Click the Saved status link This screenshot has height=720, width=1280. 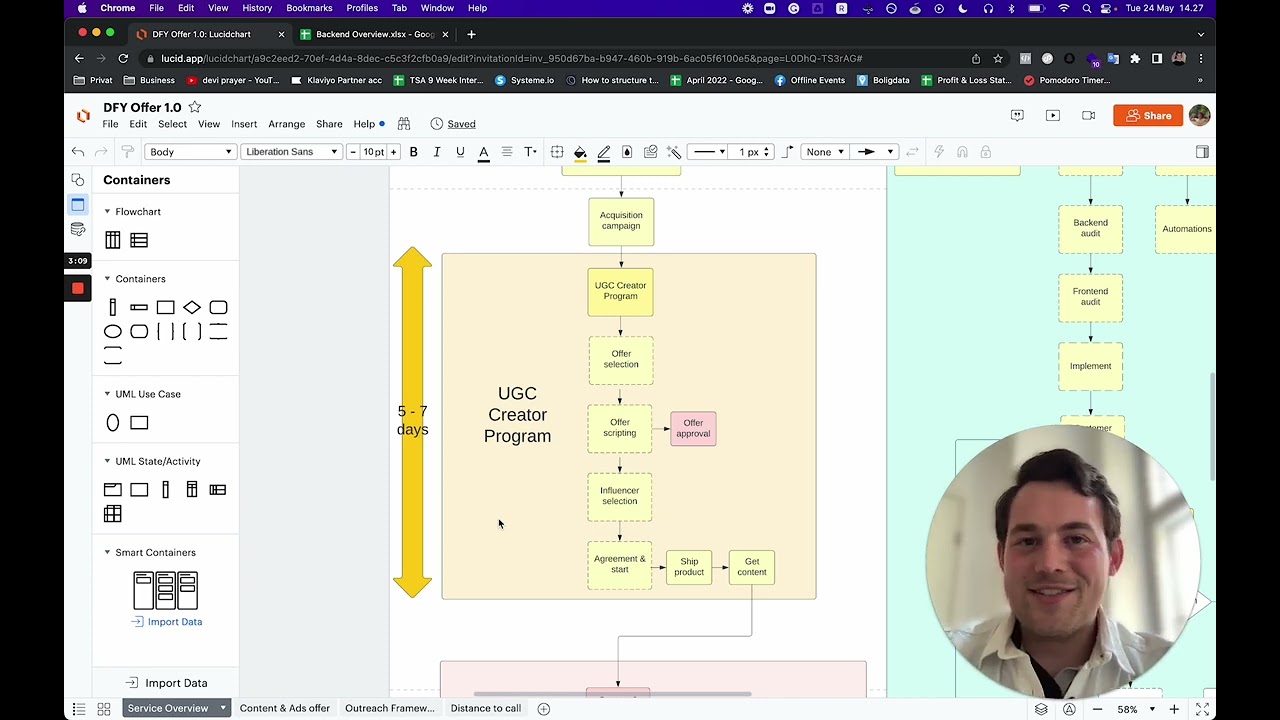461,124
